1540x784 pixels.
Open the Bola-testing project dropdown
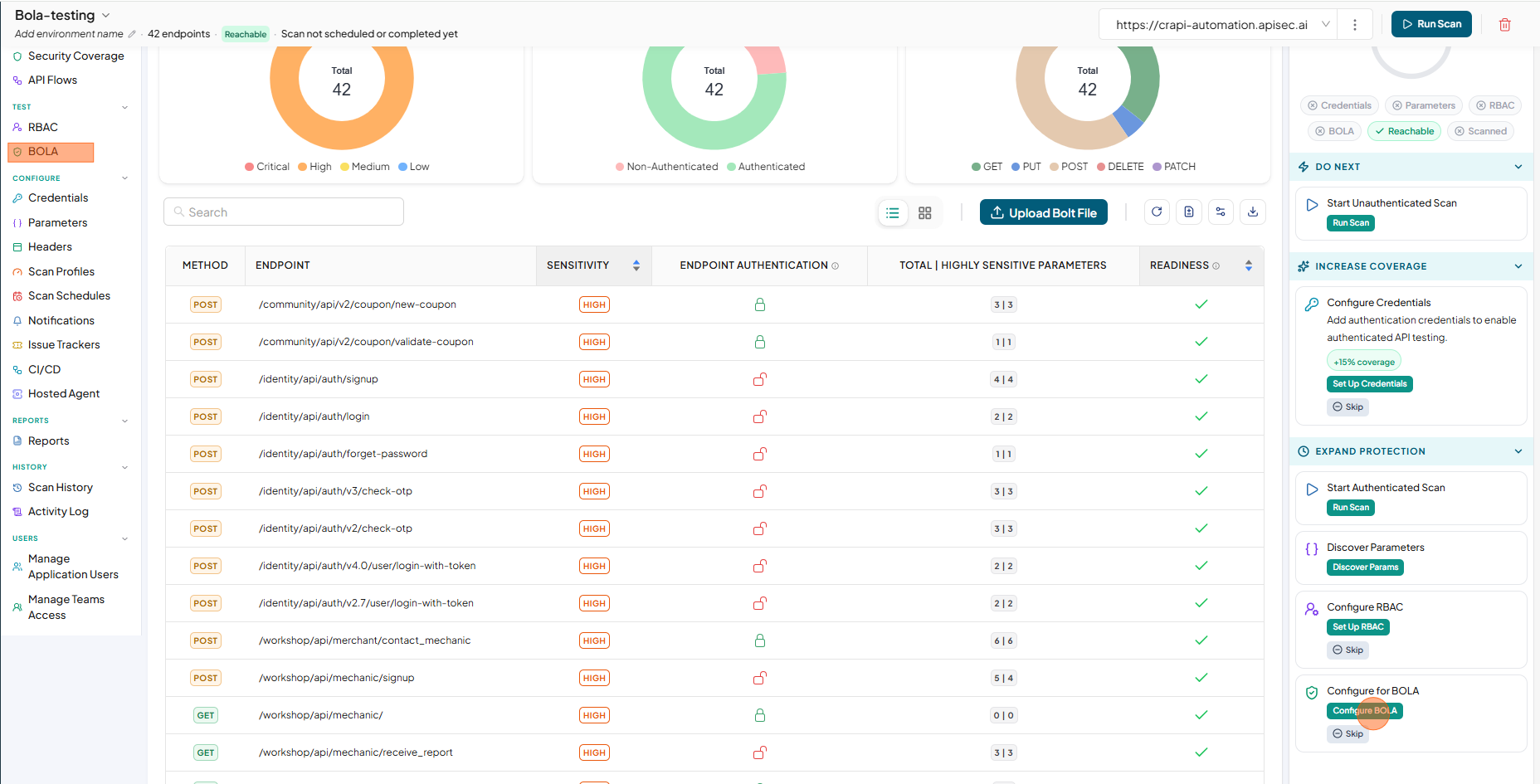[105, 16]
